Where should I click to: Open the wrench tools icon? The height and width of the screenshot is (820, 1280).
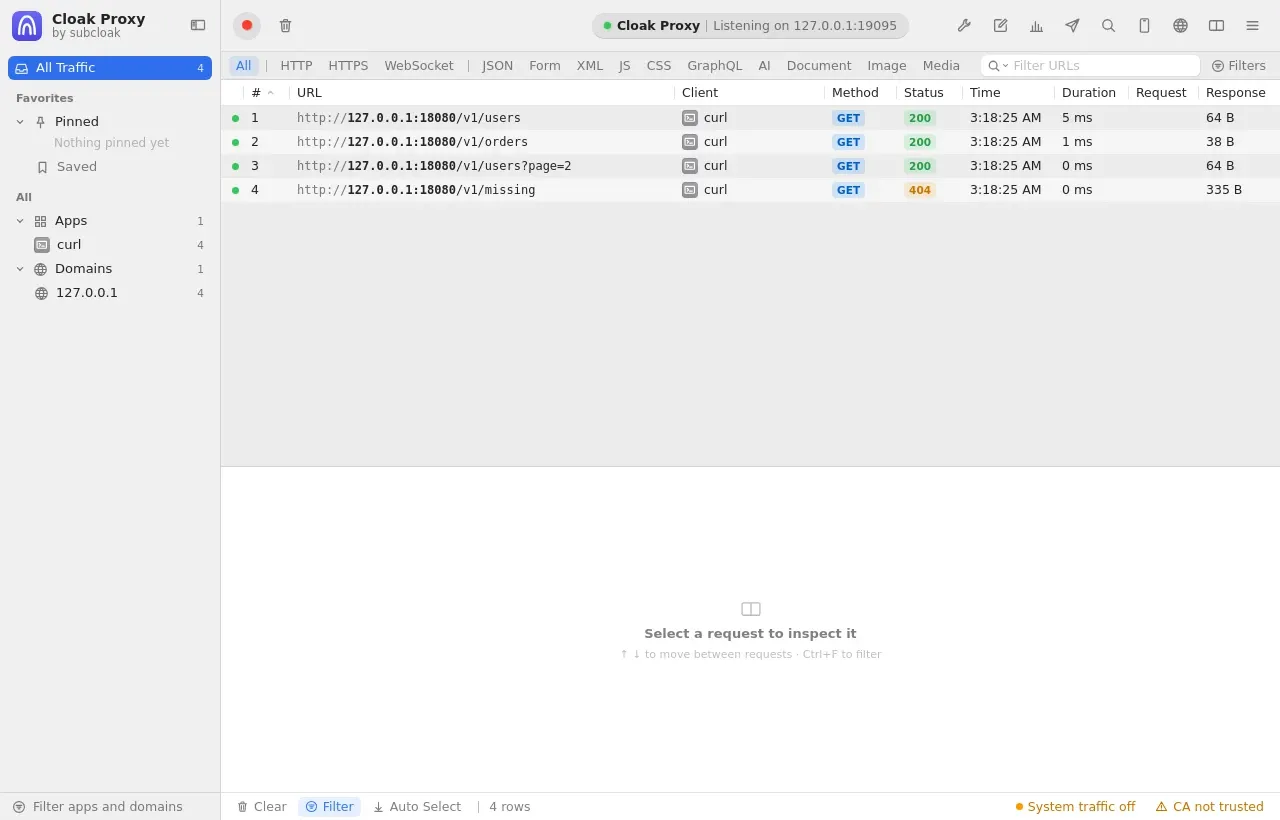click(964, 26)
